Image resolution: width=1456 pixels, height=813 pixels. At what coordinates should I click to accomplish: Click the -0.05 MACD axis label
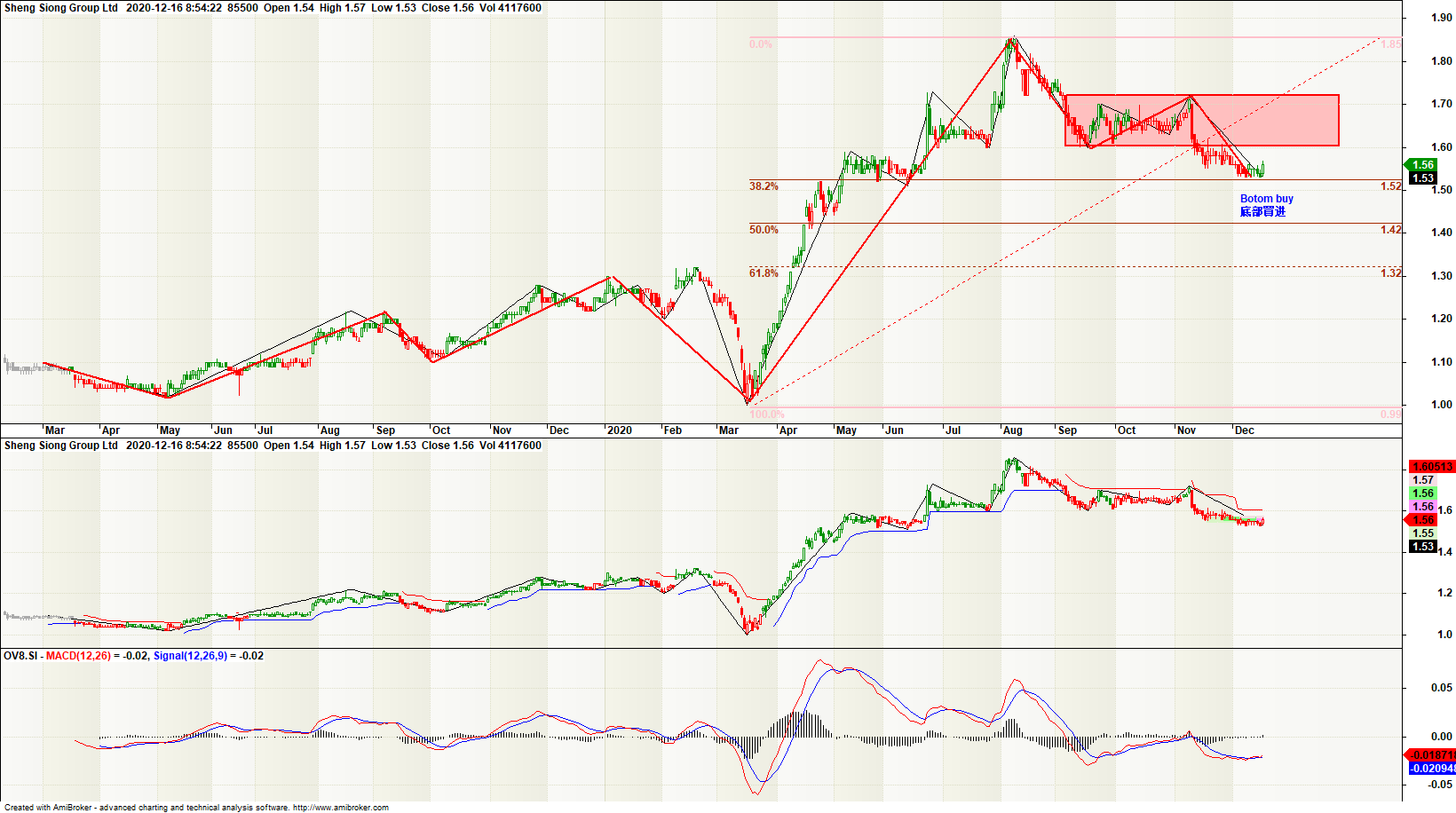(1440, 785)
